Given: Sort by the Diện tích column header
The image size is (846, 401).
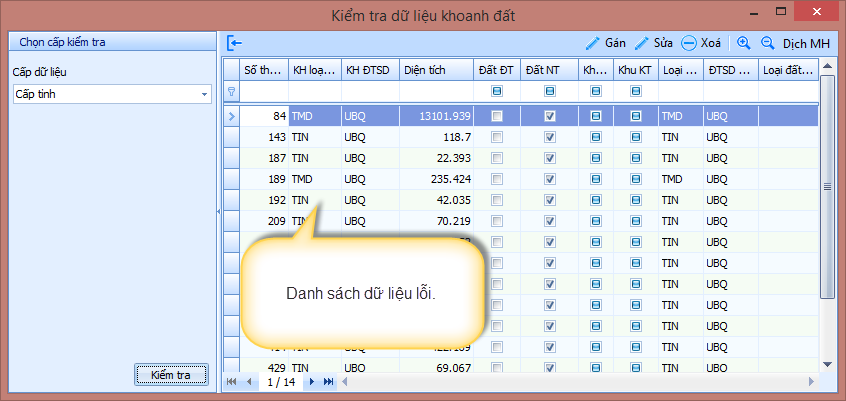Looking at the screenshot, I should [x=435, y=70].
